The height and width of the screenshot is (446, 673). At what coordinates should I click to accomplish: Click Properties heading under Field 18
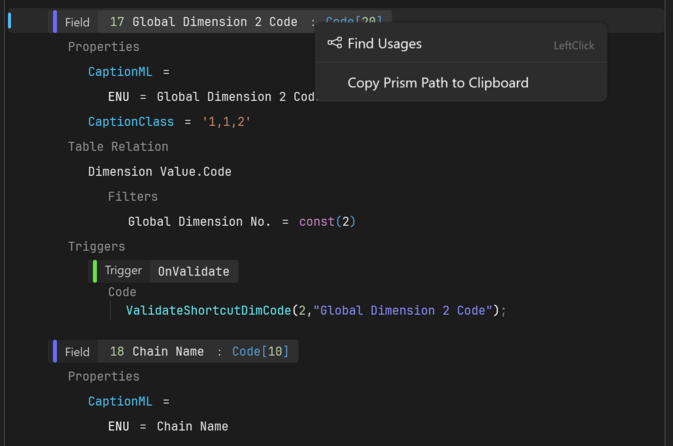103,376
